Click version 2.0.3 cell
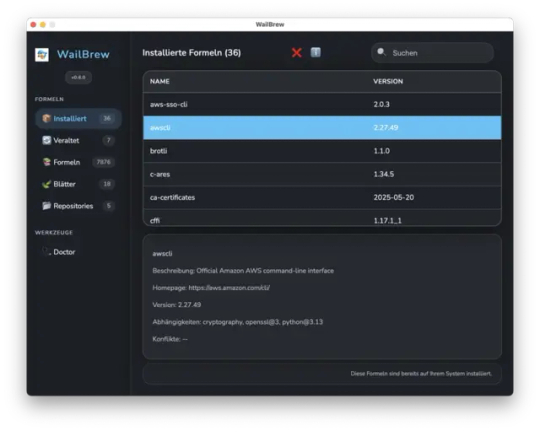 382,104
